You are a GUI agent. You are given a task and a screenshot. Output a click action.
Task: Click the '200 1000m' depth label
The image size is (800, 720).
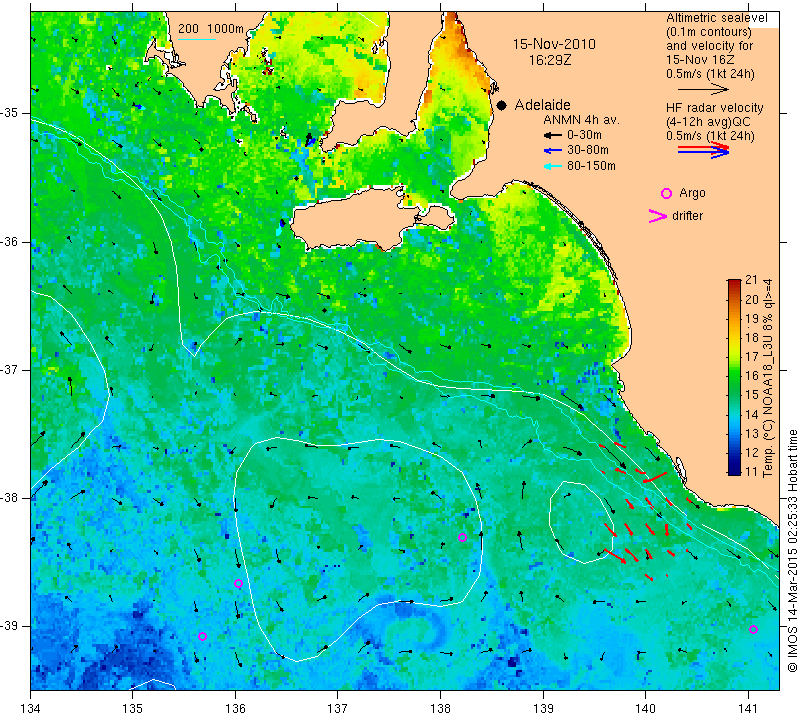[211, 29]
